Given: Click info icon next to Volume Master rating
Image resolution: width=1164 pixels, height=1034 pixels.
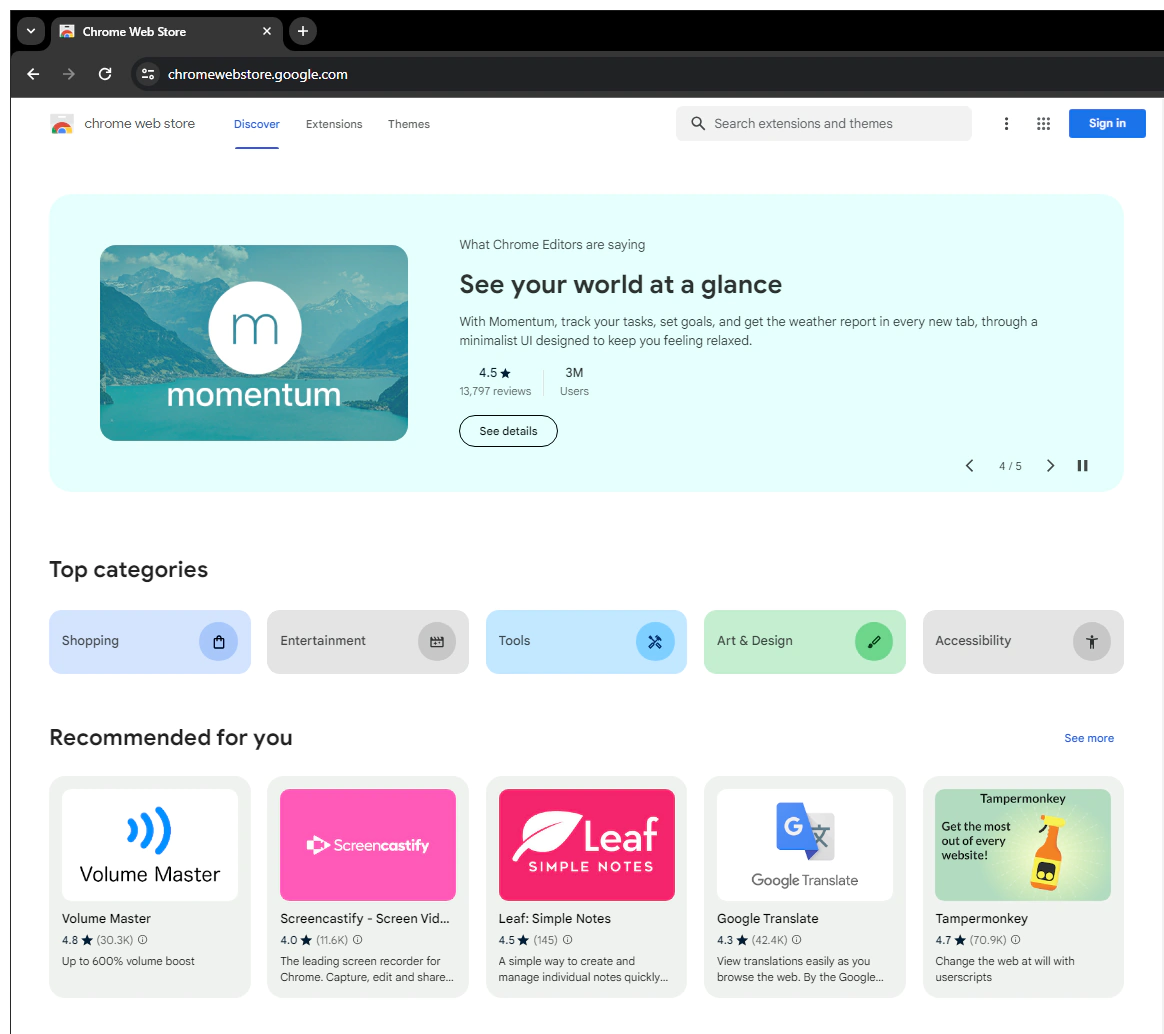Looking at the screenshot, I should [x=143, y=940].
